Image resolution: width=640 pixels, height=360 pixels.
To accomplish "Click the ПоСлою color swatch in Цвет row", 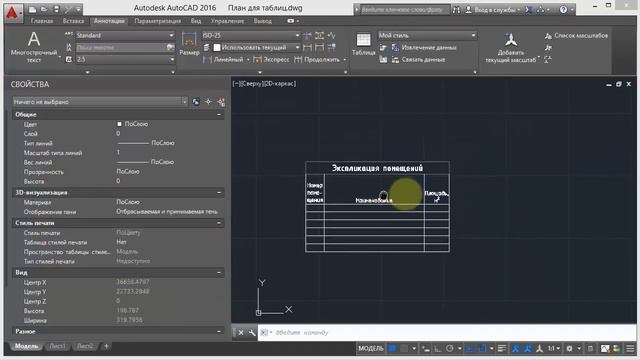I will pyautogui.click(x=120, y=124).
